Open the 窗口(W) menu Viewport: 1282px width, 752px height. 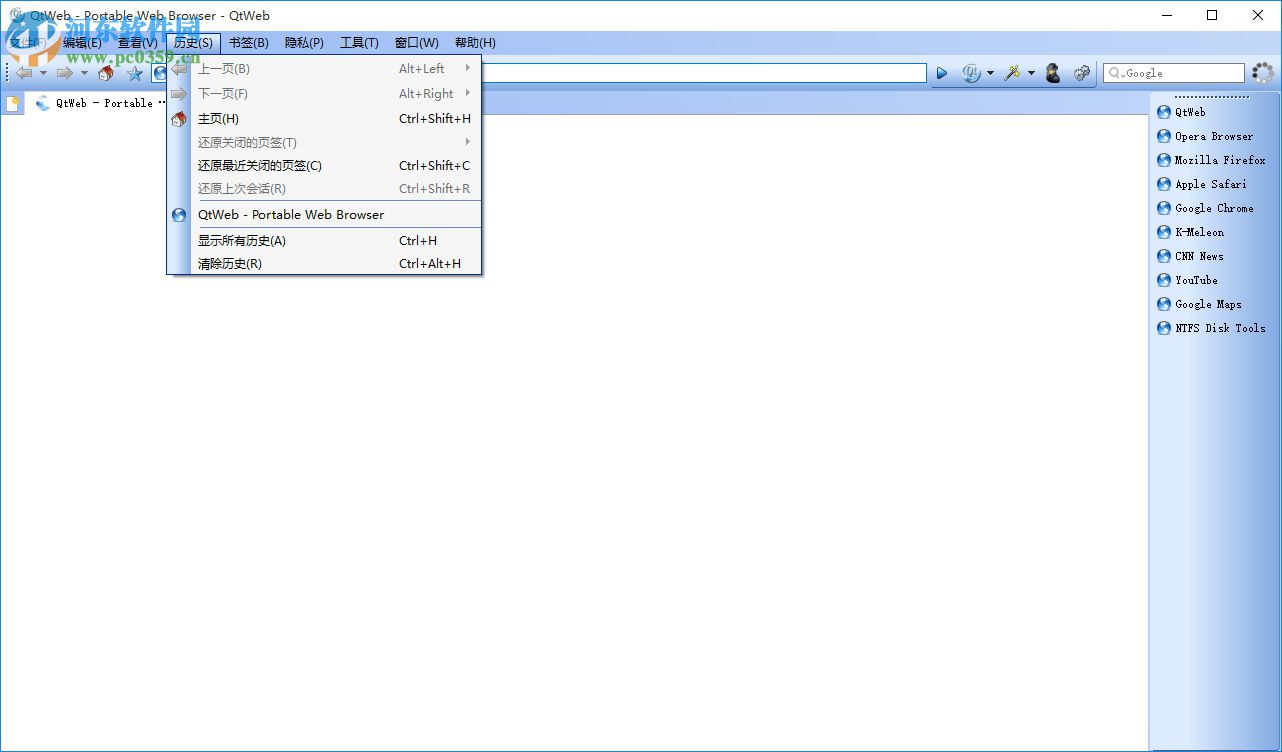click(416, 43)
